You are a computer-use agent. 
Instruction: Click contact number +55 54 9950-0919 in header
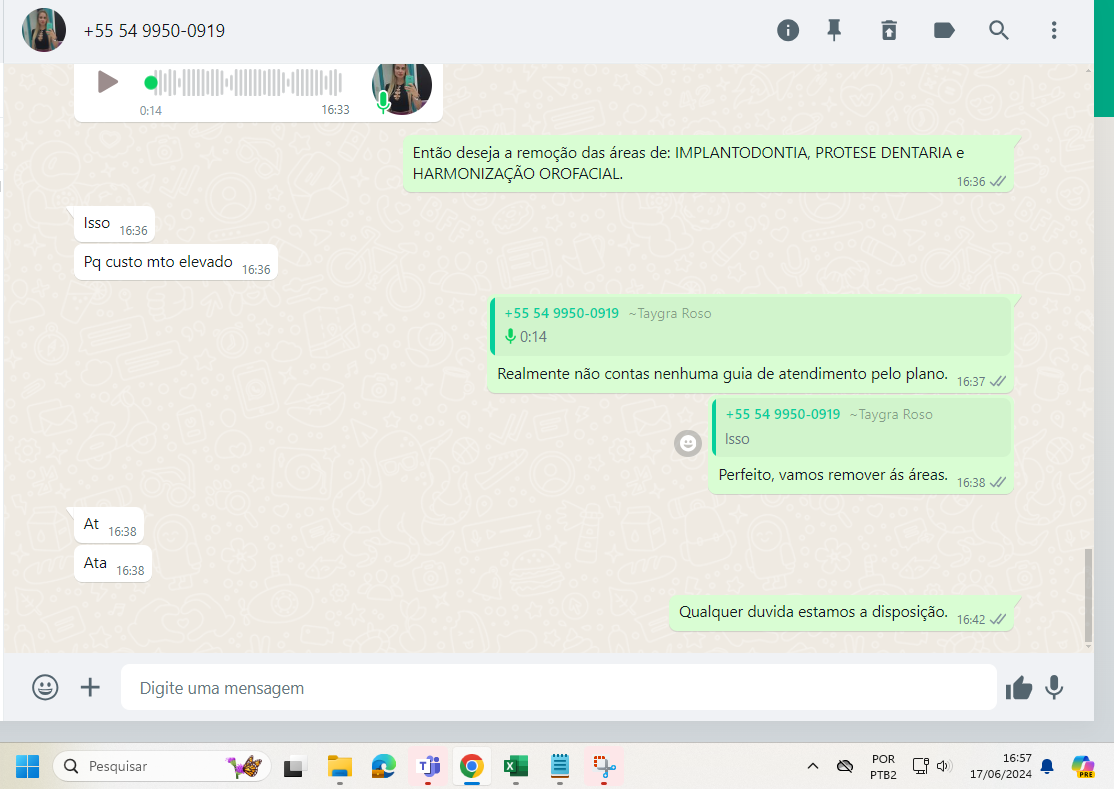coord(154,31)
